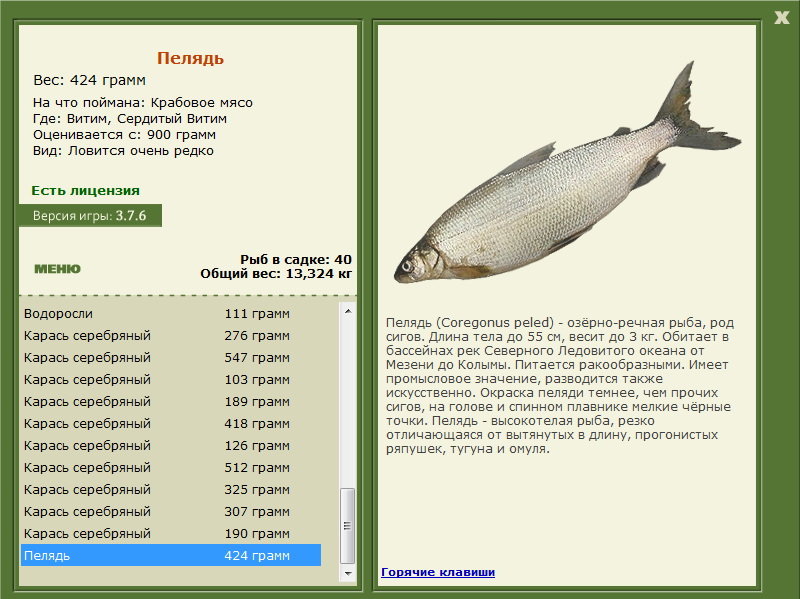The image size is (800, 599).
Task: Select the Карась серебряный 547 грамм row
Action: tap(171, 357)
